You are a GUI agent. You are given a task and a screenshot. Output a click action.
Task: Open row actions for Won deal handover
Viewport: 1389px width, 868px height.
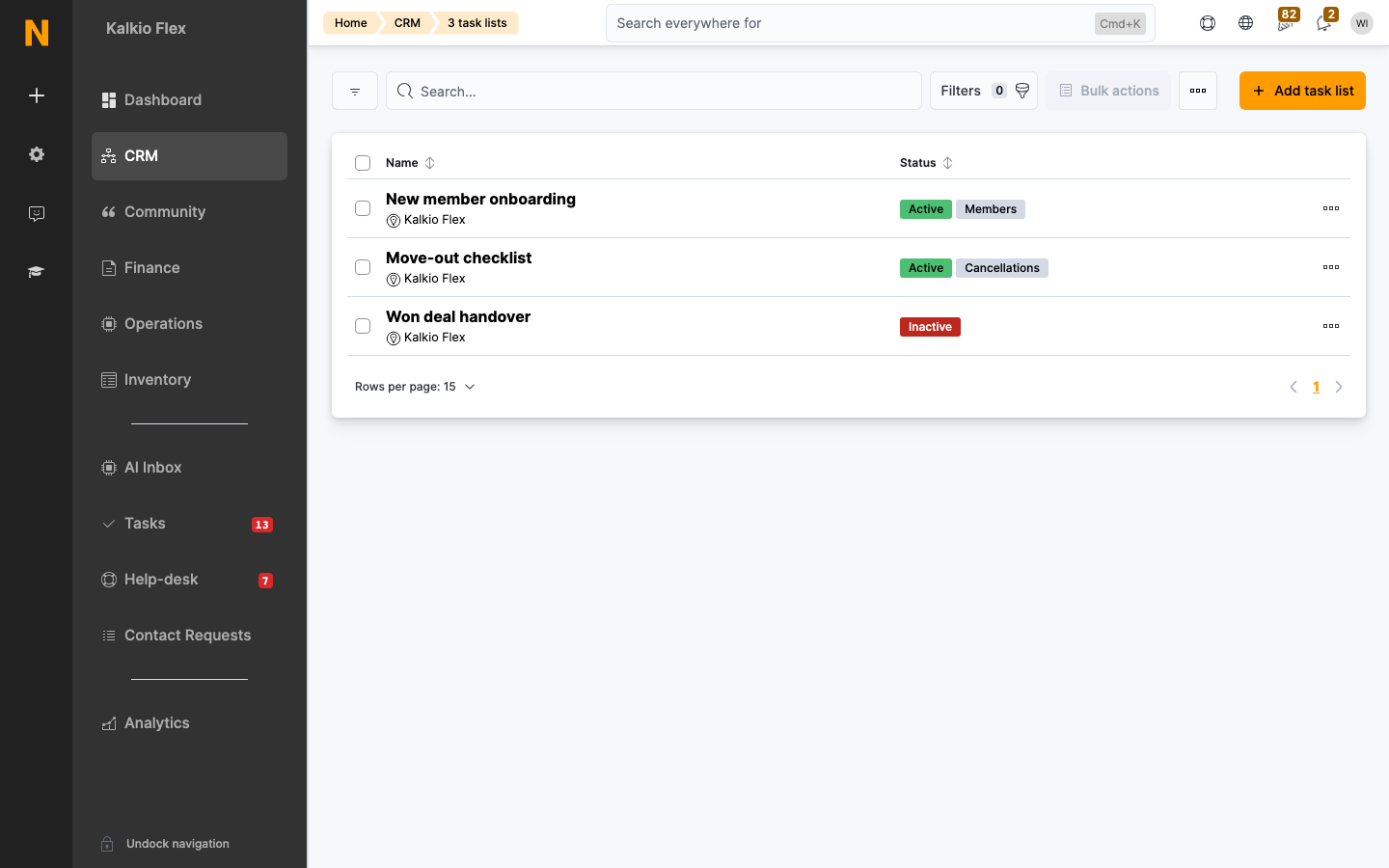tap(1331, 326)
